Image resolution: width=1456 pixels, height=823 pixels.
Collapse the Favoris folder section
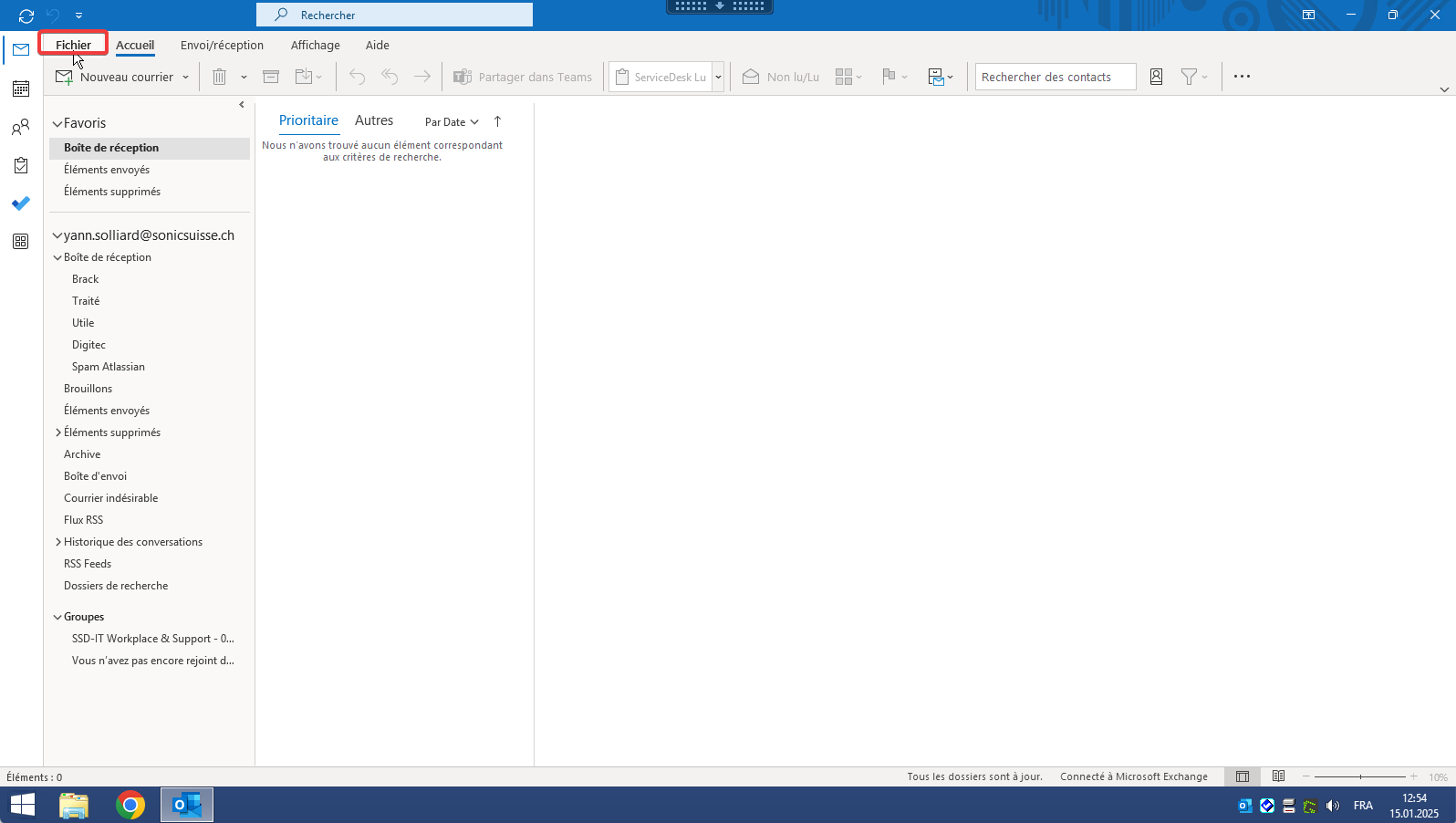click(57, 123)
